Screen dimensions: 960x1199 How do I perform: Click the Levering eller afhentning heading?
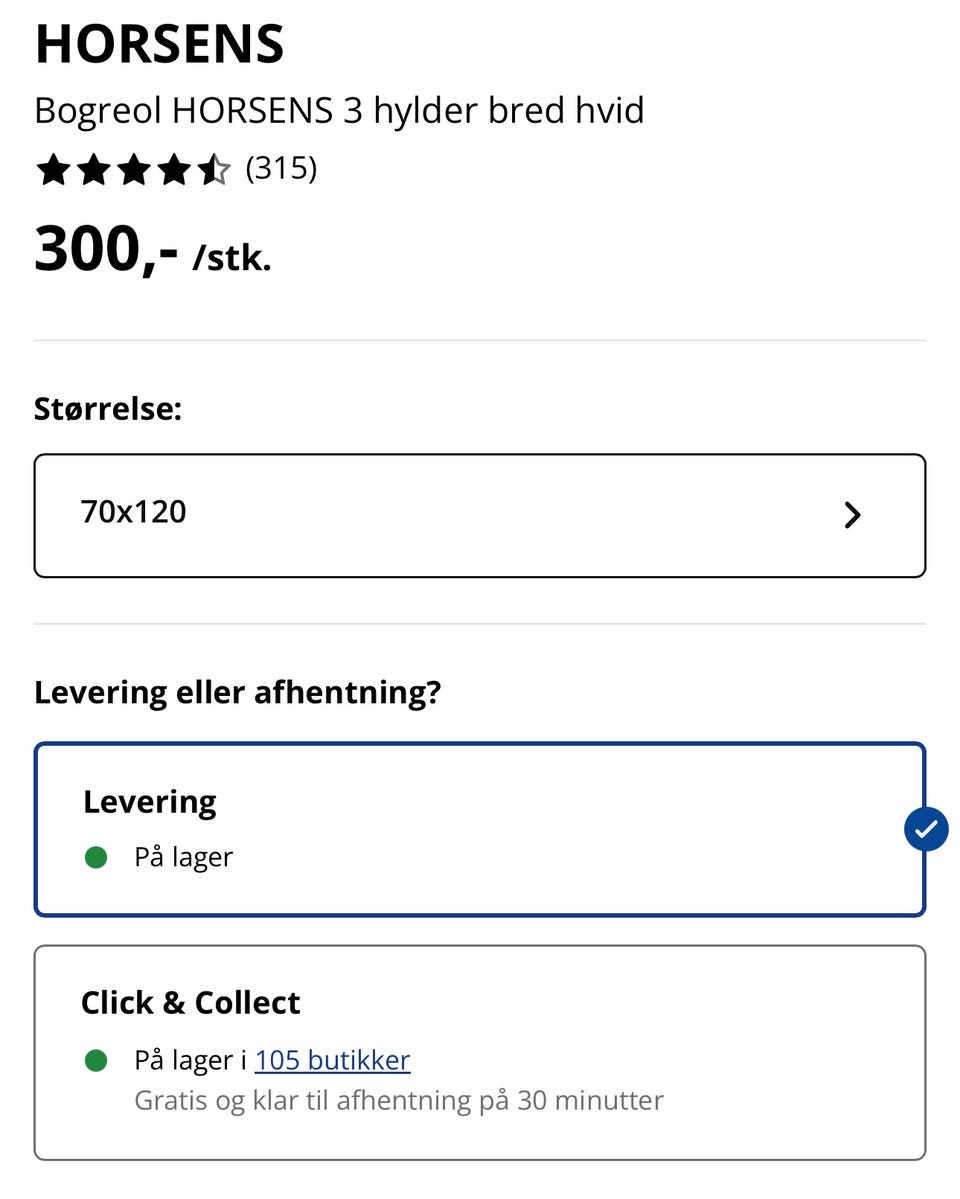click(237, 692)
